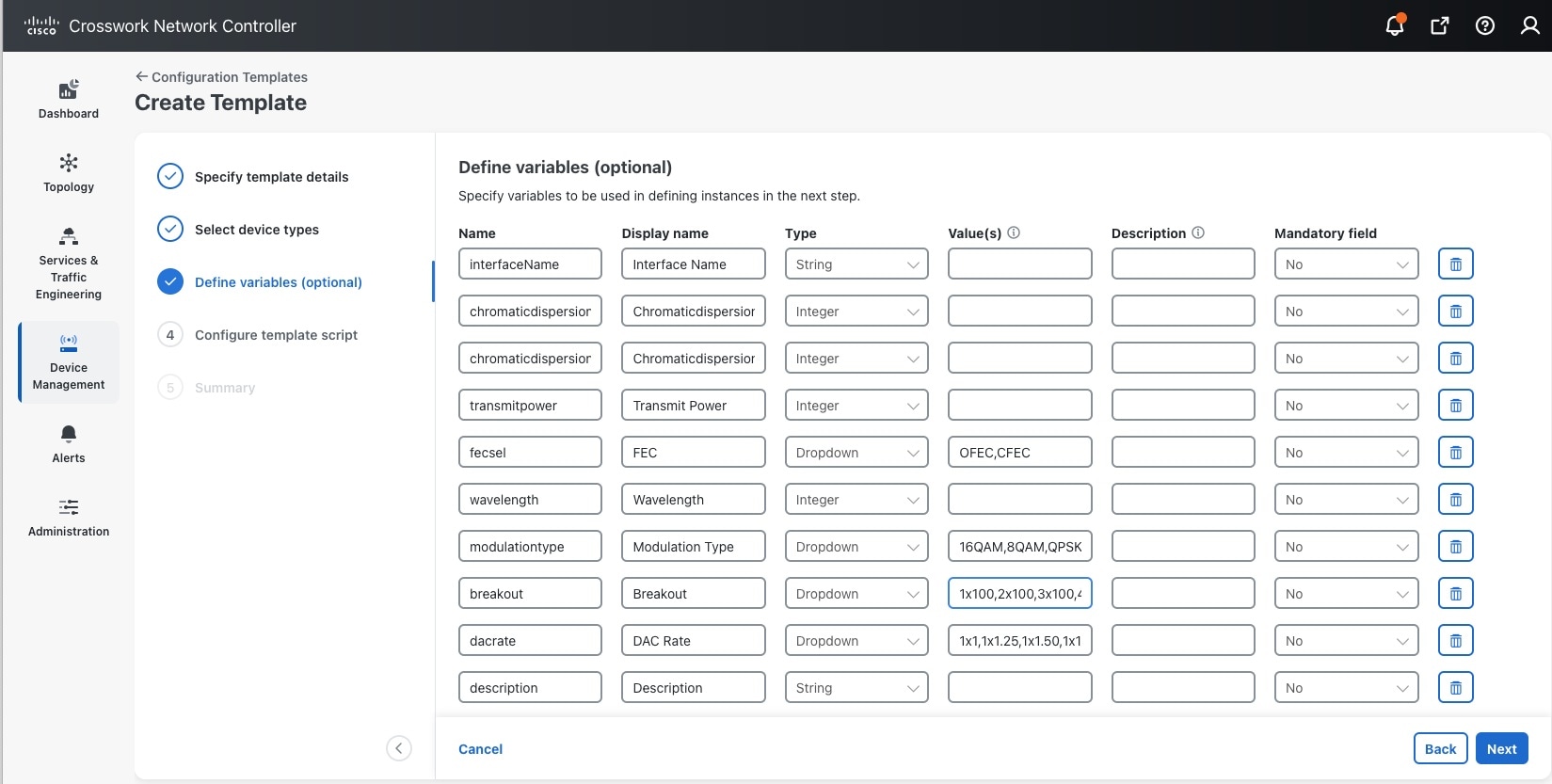The image size is (1552, 784).
Task: Click the fecsel name field
Action: pyautogui.click(x=530, y=452)
